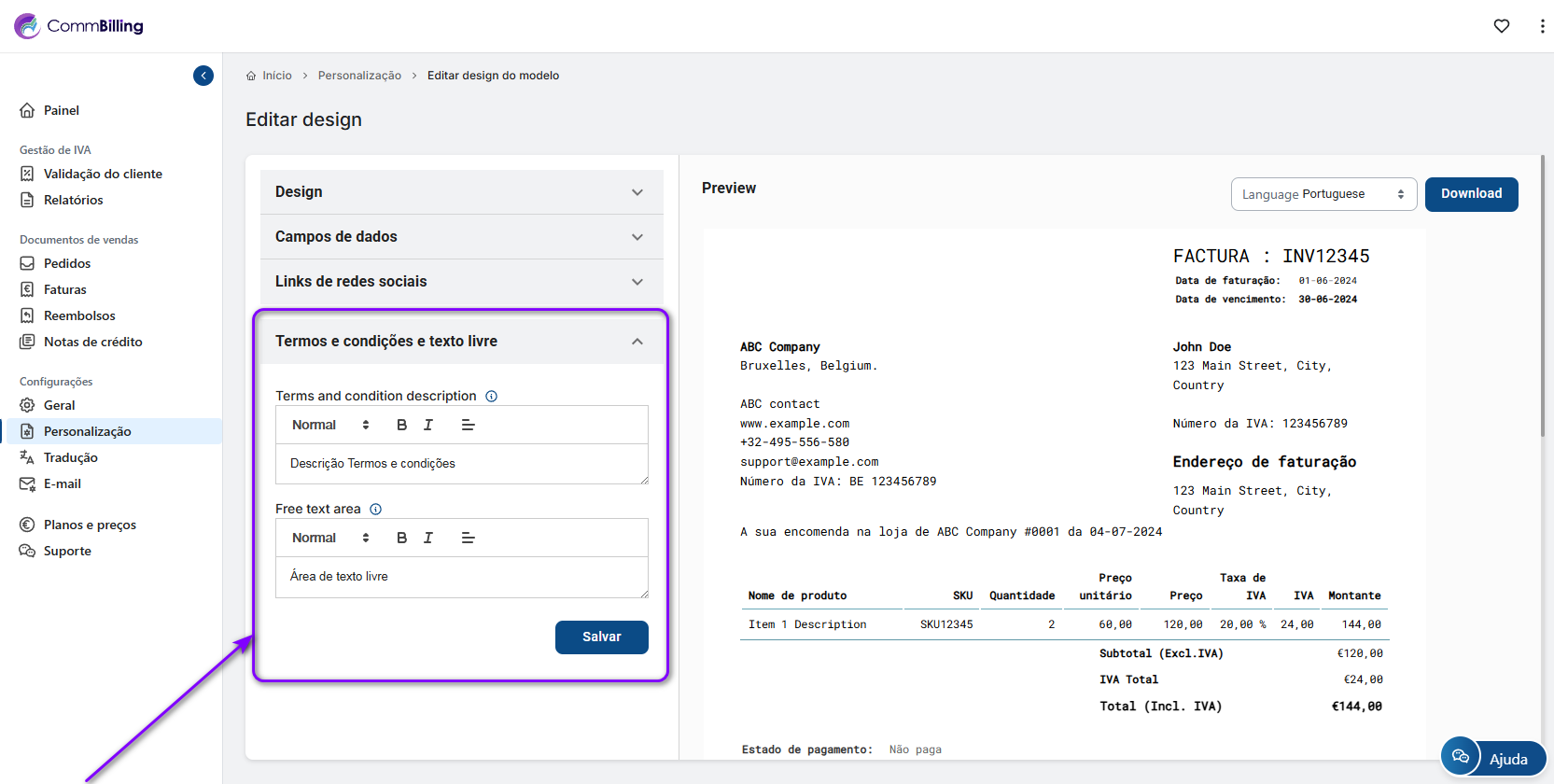This screenshot has height=784, width=1554.
Task: Click Personalização breadcrumb link
Action: click(359, 76)
